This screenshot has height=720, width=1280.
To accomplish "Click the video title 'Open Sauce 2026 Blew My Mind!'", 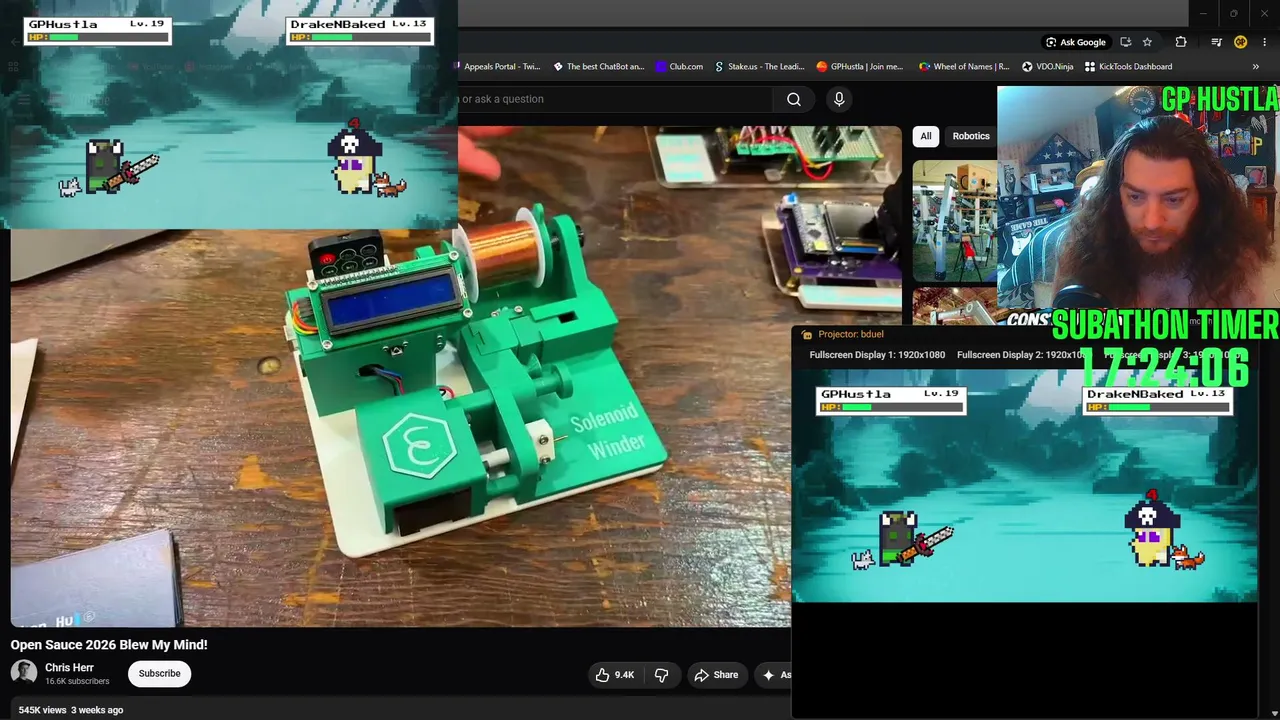I will point(109,645).
